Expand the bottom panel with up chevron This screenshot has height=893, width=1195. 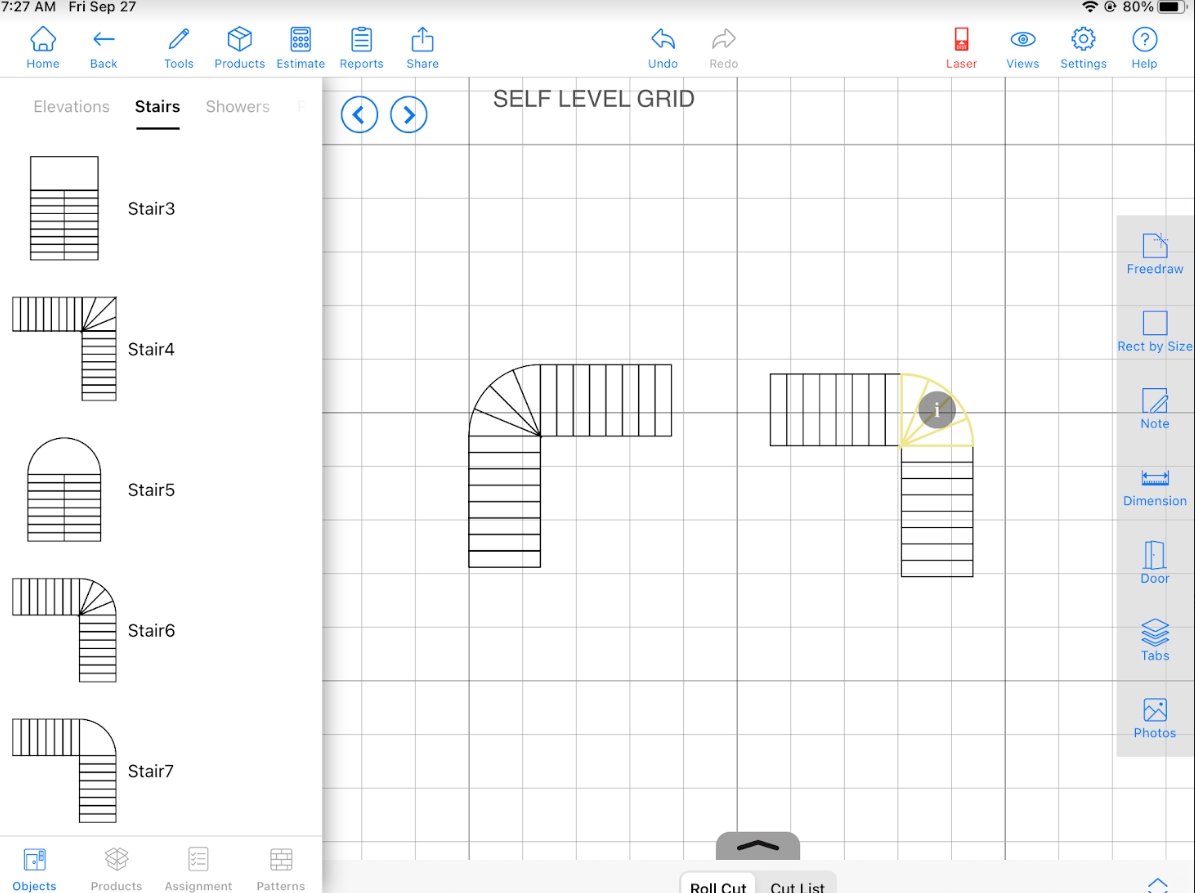[x=758, y=846]
